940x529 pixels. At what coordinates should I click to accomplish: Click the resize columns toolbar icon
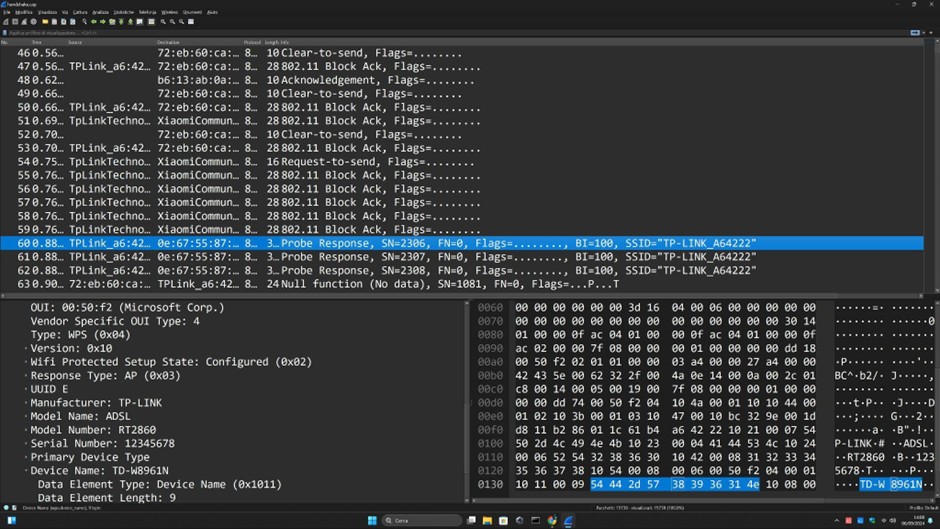pyautogui.click(x=188, y=21)
